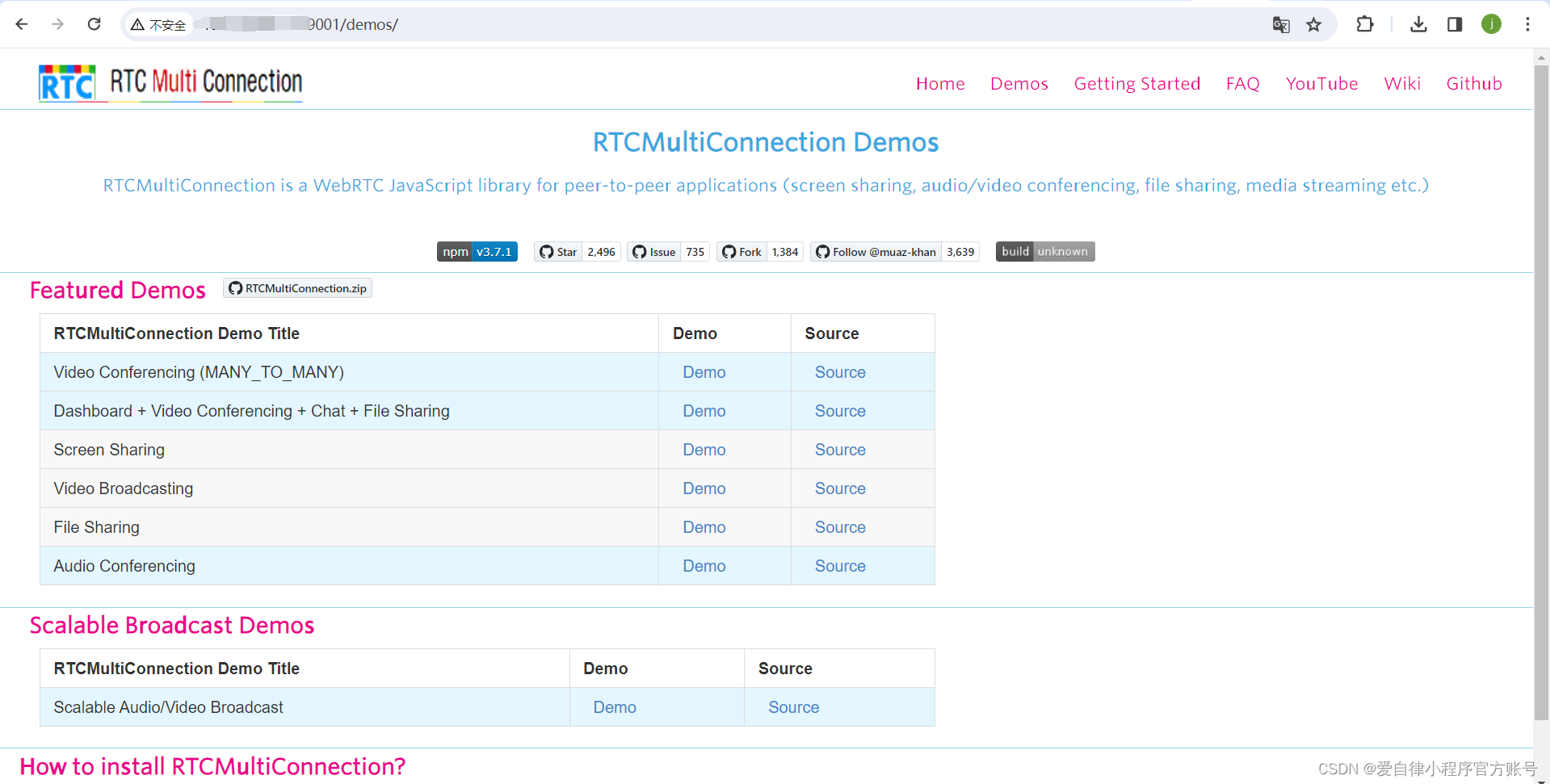Image resolution: width=1550 pixels, height=784 pixels.
Task: Click the RTC Multi Connection logo
Action: point(170,83)
